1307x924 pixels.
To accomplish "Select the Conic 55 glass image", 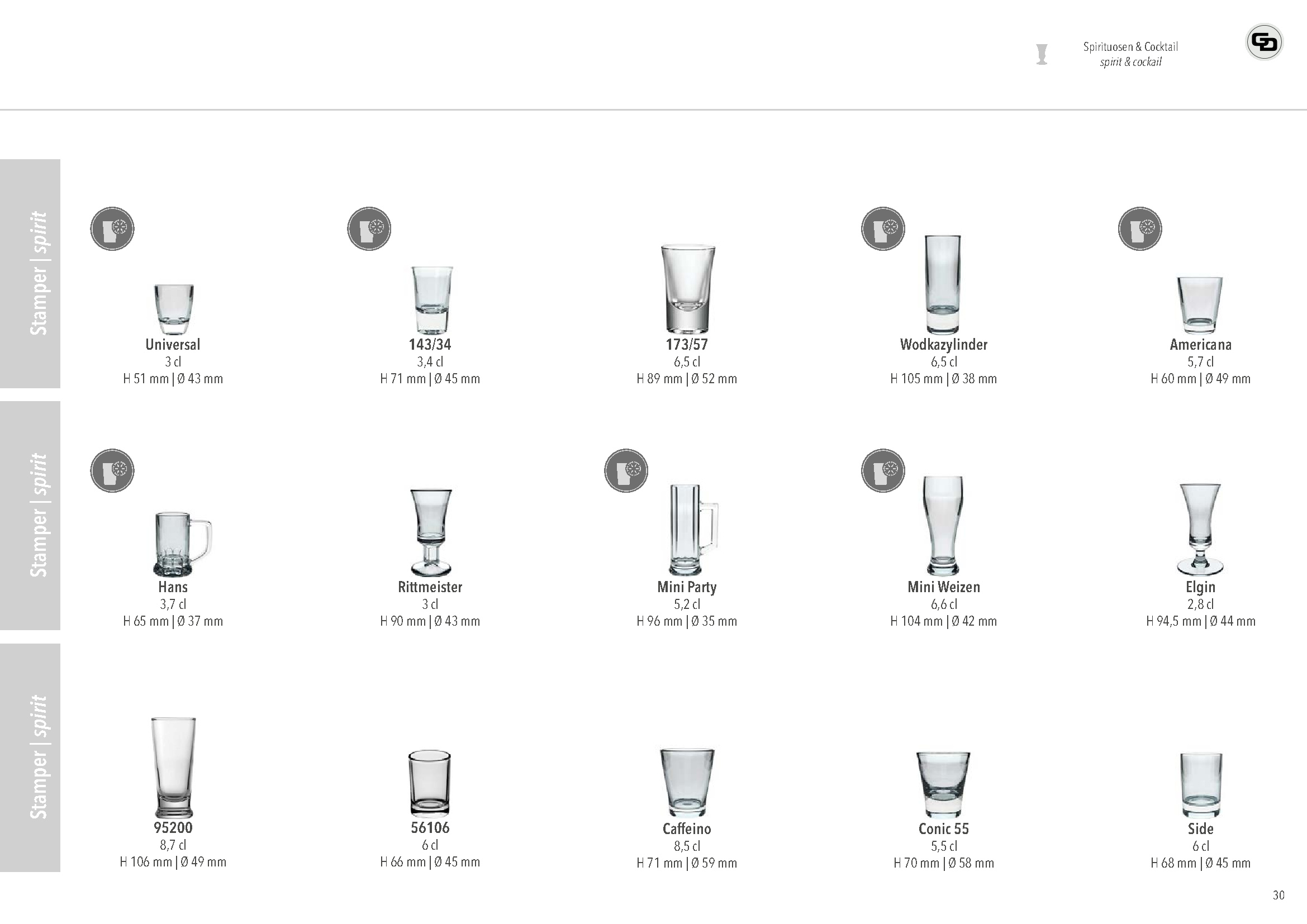I will pos(943,784).
